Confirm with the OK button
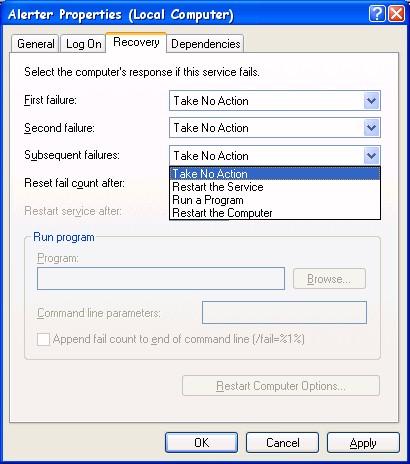Screen dimensions: 410x464 [201, 443]
